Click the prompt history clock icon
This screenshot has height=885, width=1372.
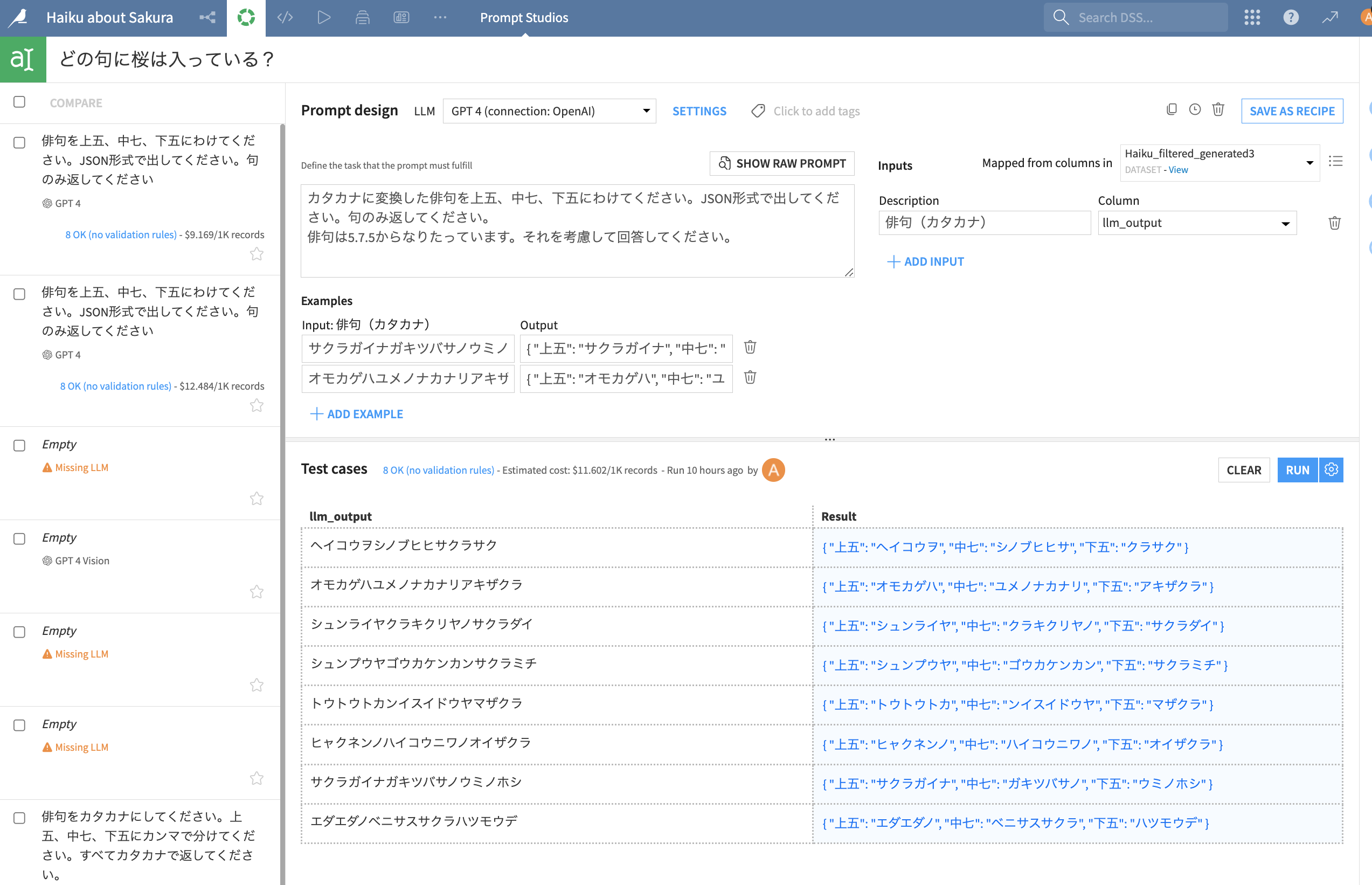1195,109
